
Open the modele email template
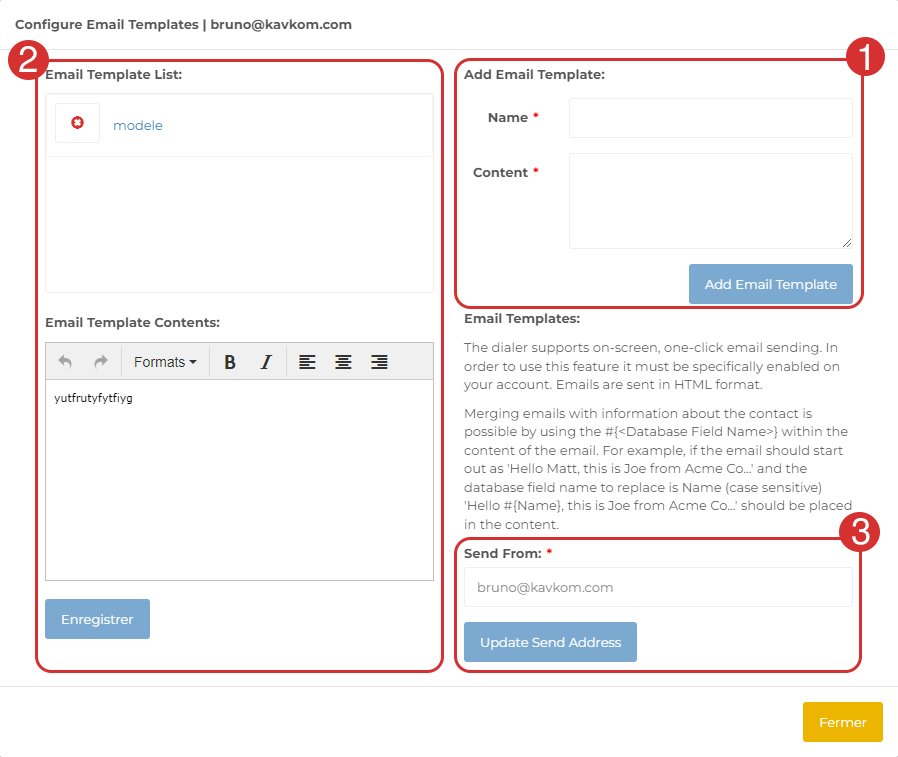click(x=138, y=126)
